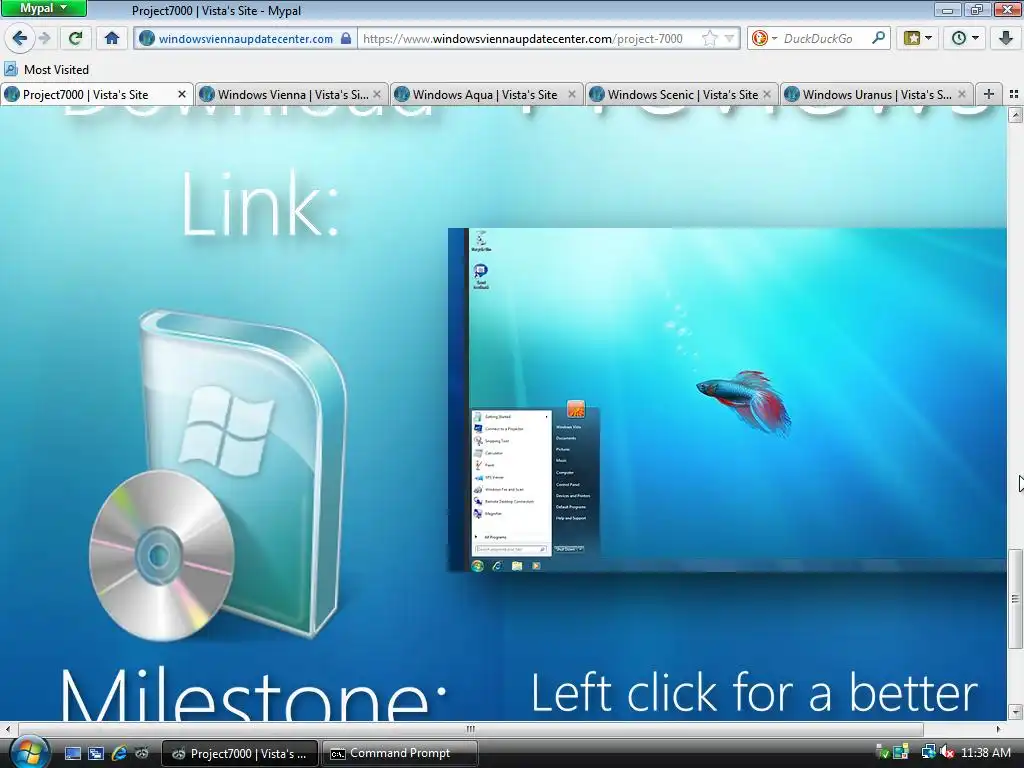1024x768 pixels.
Task: Switch to the Windows Vienna tab
Action: (291, 95)
